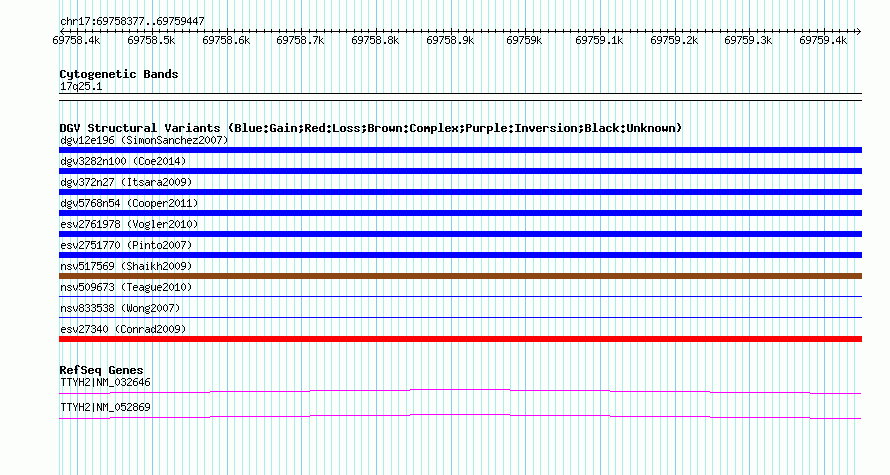
Task: Click the blue gain bar for dgv372n27
Action: (x=460, y=192)
